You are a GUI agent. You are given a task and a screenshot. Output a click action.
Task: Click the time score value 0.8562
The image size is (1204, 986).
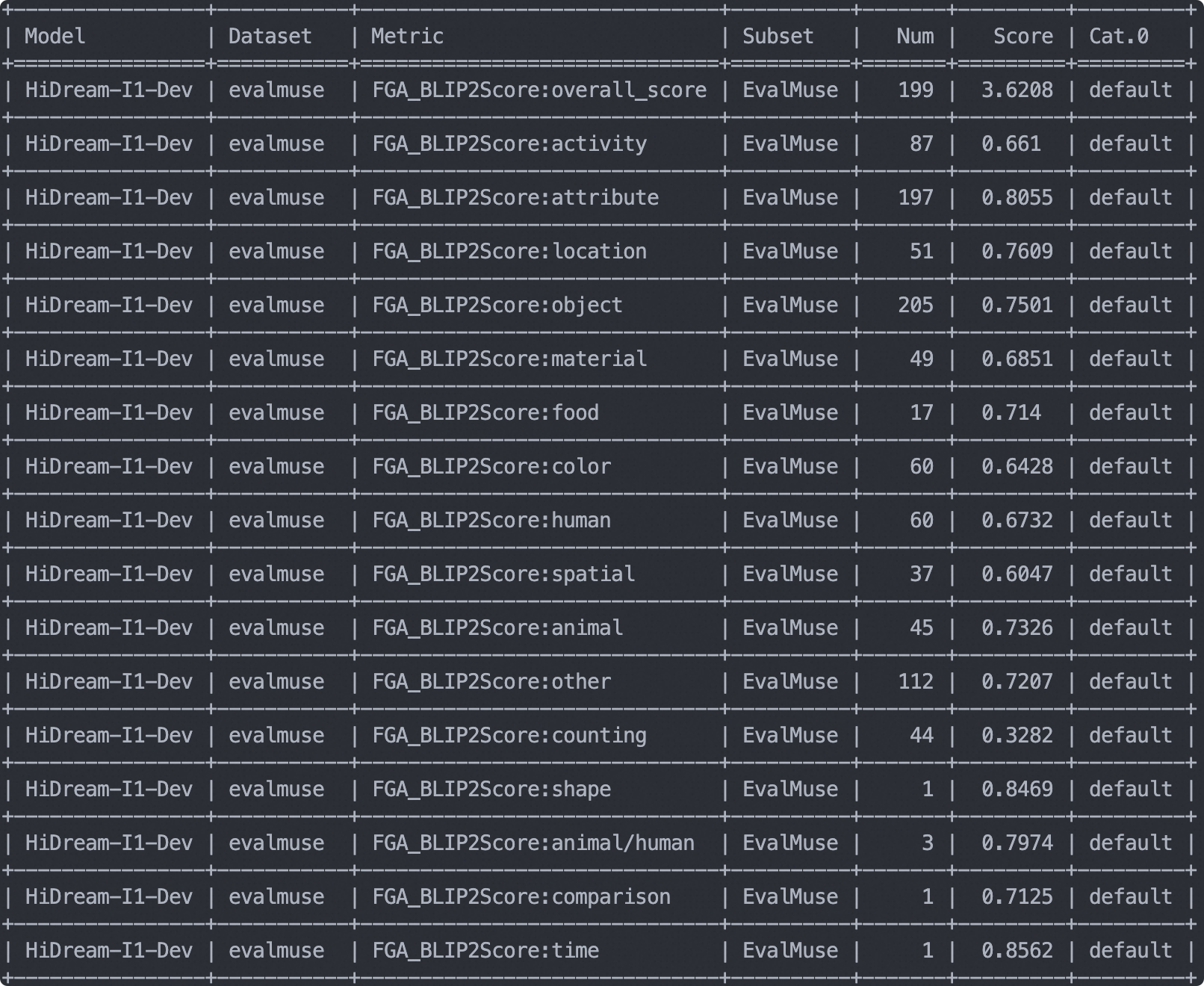[1017, 951]
